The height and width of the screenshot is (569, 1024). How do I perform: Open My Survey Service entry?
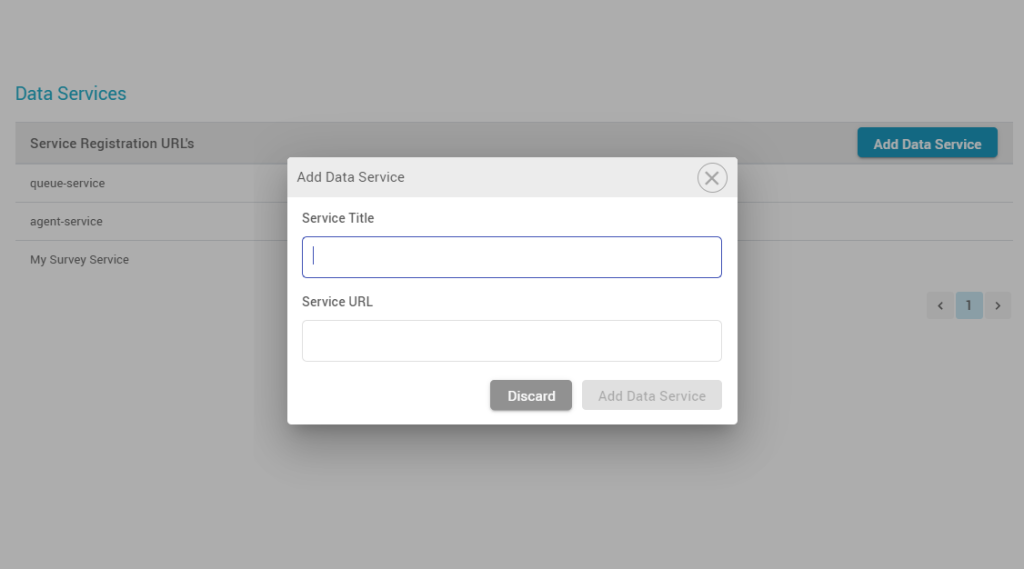click(79, 259)
